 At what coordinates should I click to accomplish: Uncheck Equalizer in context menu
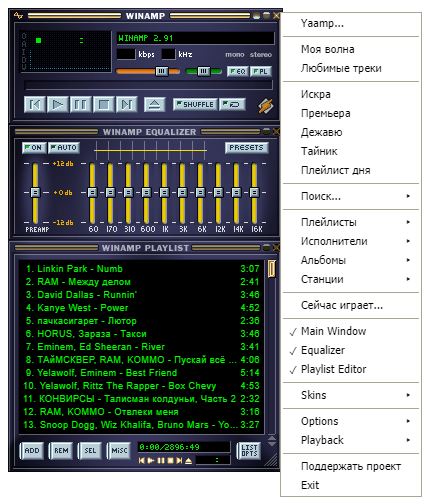[351, 350]
